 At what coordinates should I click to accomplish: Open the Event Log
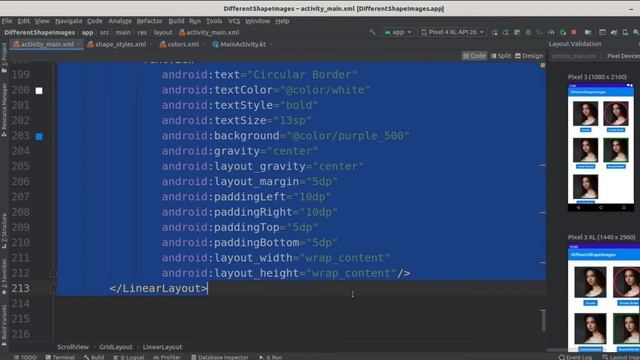pos(576,357)
